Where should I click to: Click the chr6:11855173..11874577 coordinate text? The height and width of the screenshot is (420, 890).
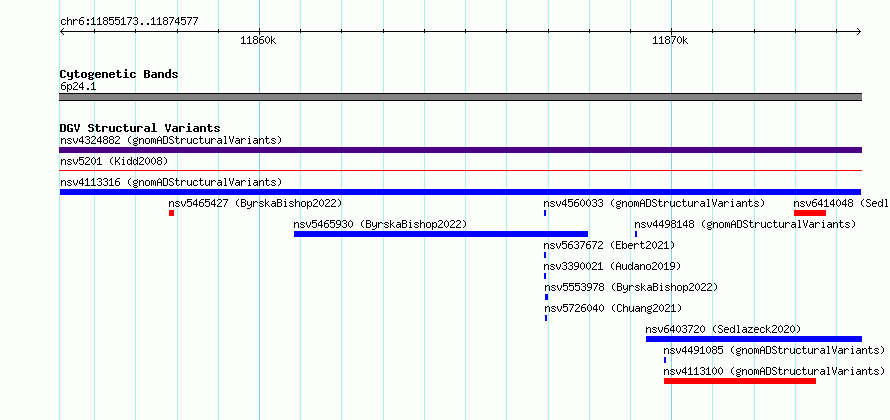(129, 22)
